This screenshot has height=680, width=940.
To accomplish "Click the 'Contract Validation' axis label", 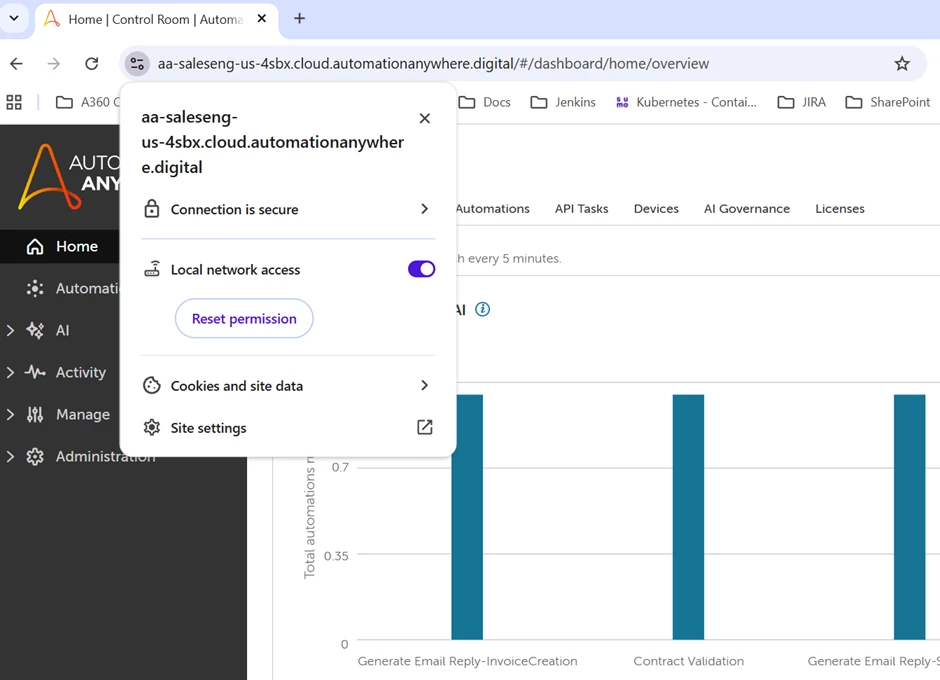I will [x=688, y=661].
